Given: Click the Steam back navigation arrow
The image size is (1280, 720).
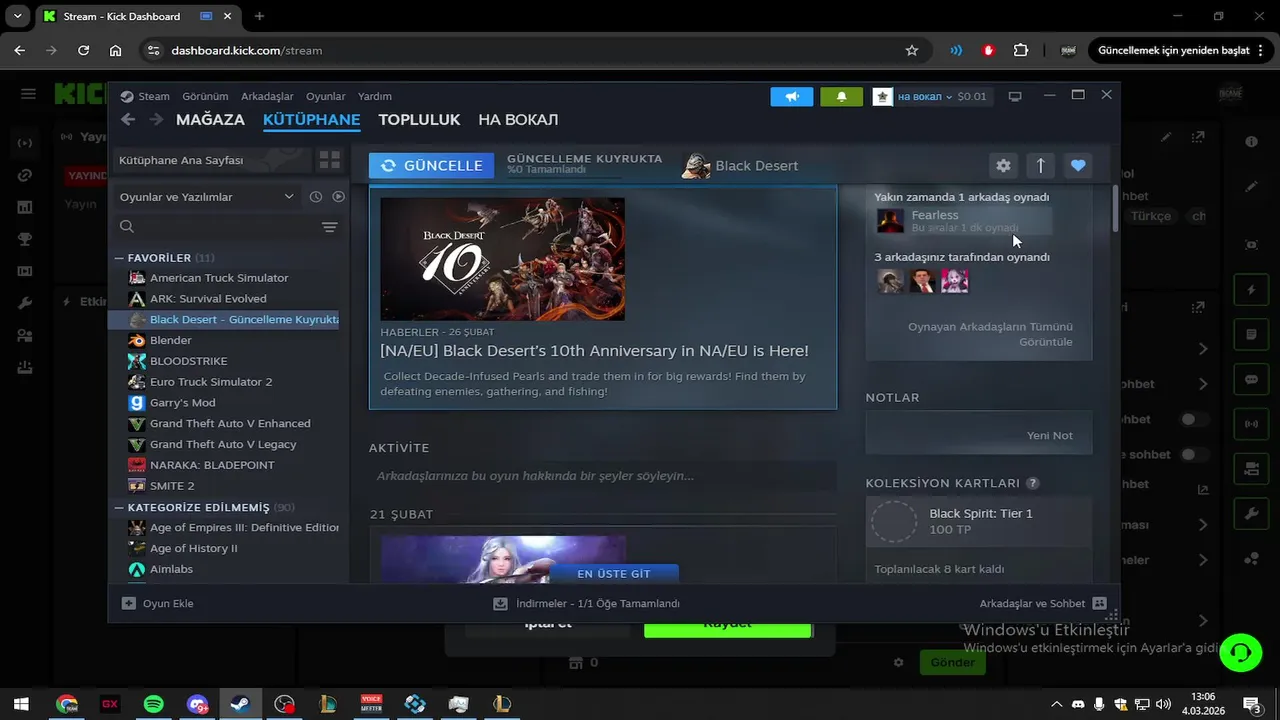Looking at the screenshot, I should coord(128,119).
